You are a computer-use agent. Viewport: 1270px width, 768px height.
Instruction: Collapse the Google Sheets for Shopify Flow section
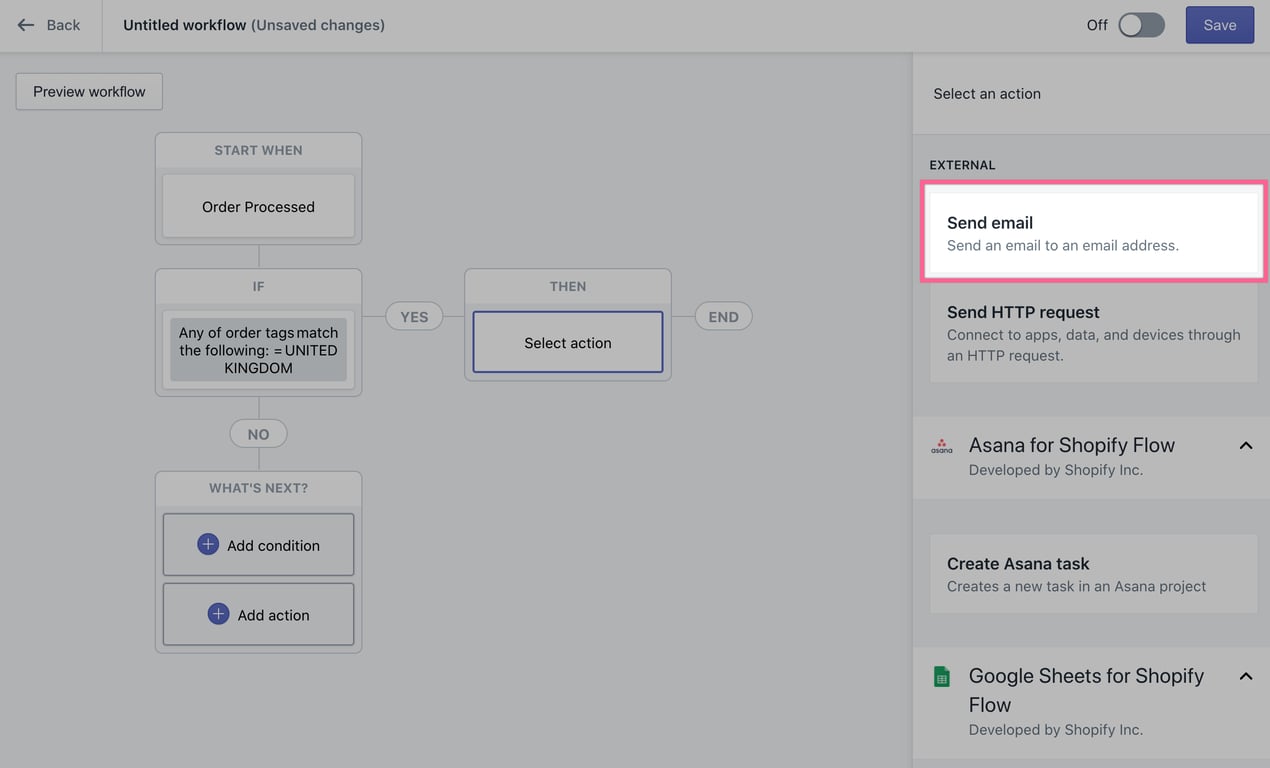point(1246,677)
